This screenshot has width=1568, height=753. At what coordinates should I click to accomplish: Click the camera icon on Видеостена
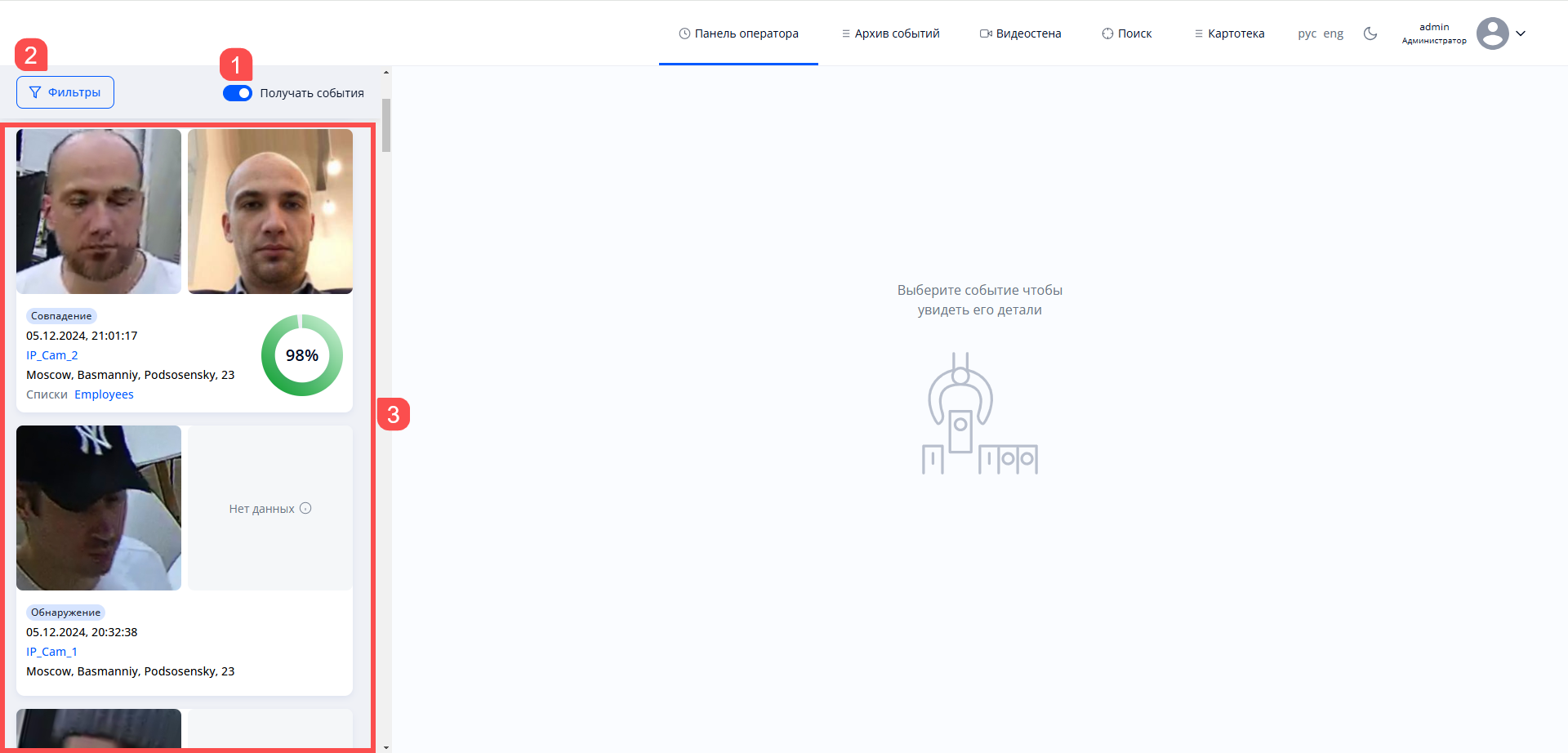(986, 33)
